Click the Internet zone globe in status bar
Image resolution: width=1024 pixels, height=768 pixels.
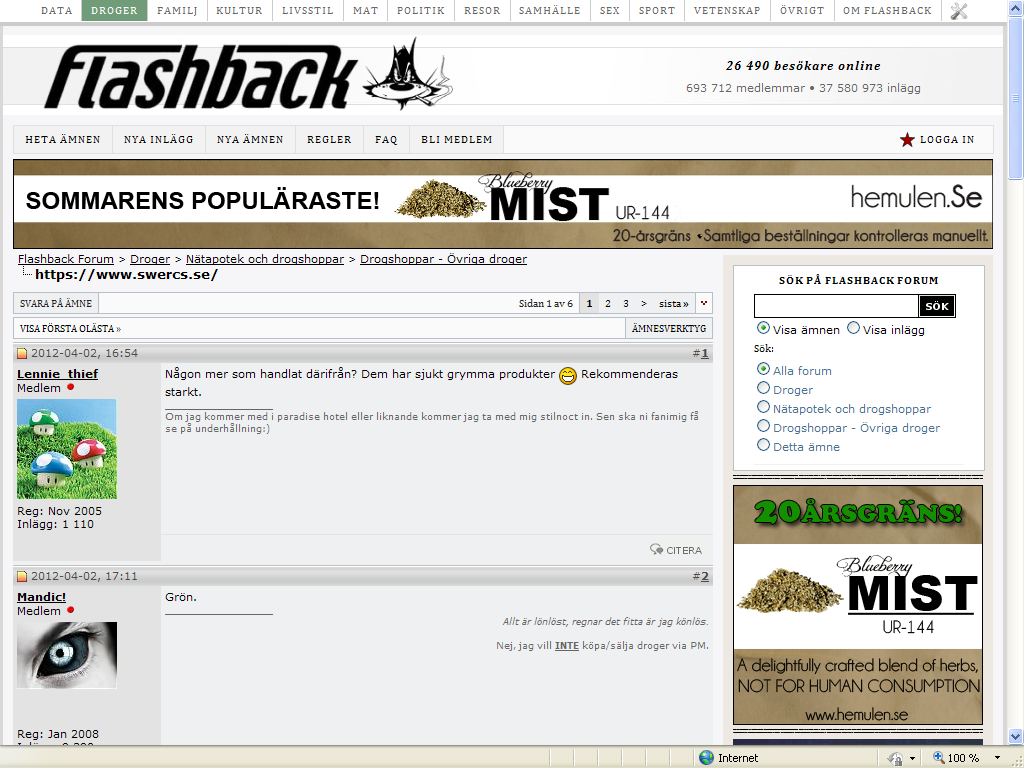click(x=707, y=758)
